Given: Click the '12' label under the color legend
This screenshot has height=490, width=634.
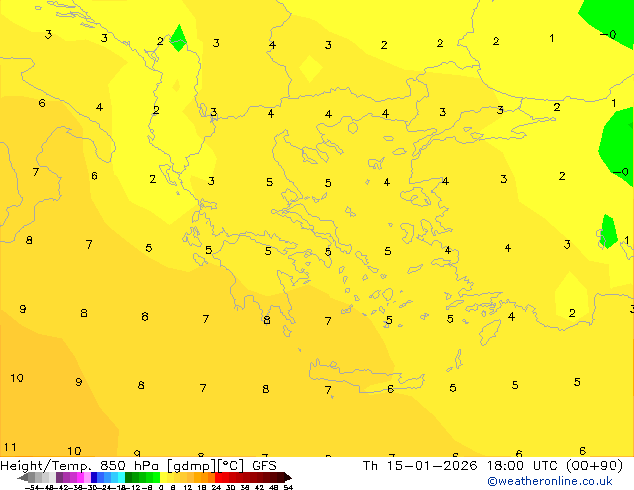Looking at the screenshot, I should click(x=188, y=487).
